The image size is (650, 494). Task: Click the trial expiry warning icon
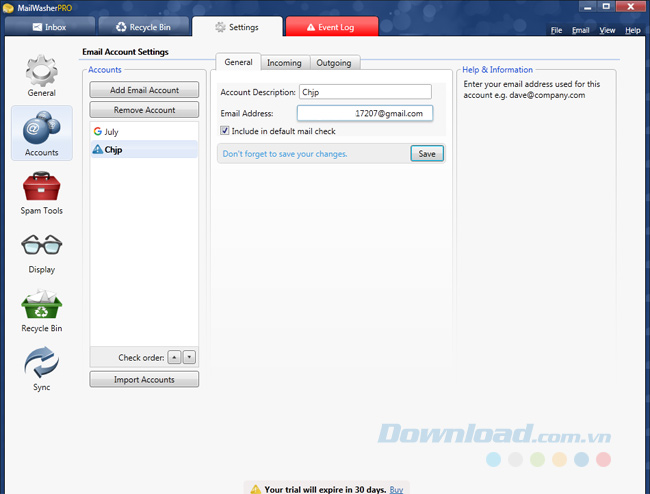point(255,489)
